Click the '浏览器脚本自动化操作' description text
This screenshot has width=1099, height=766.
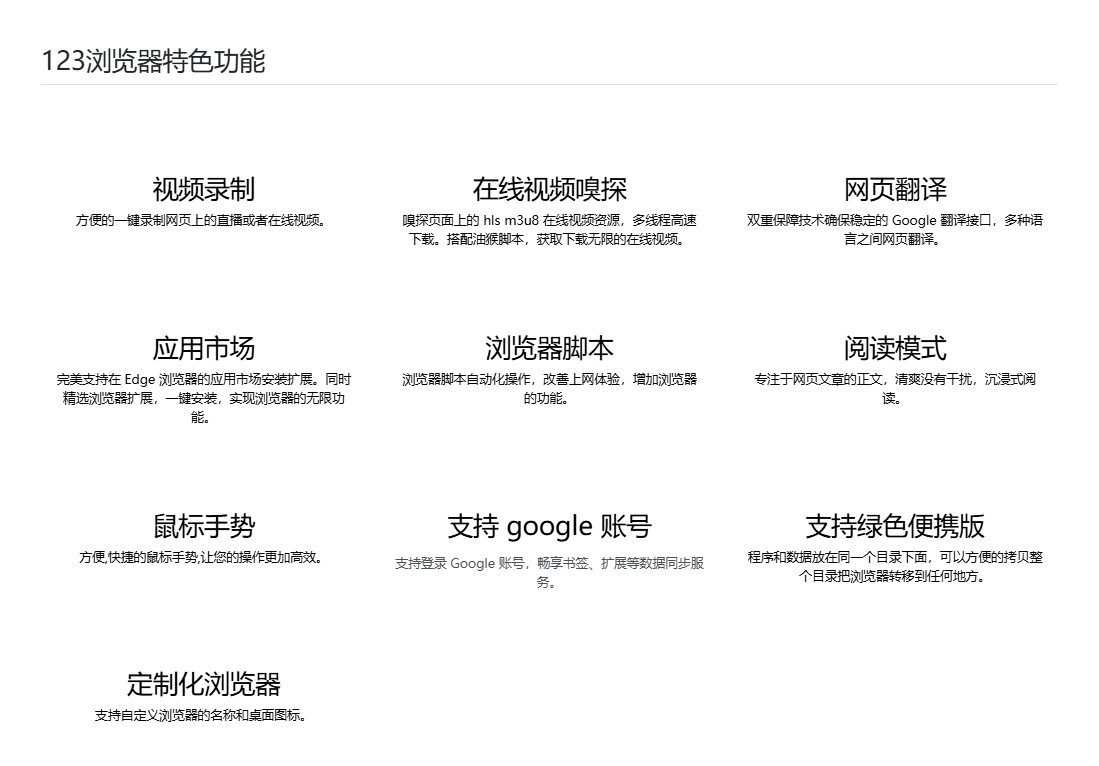[x=549, y=389]
